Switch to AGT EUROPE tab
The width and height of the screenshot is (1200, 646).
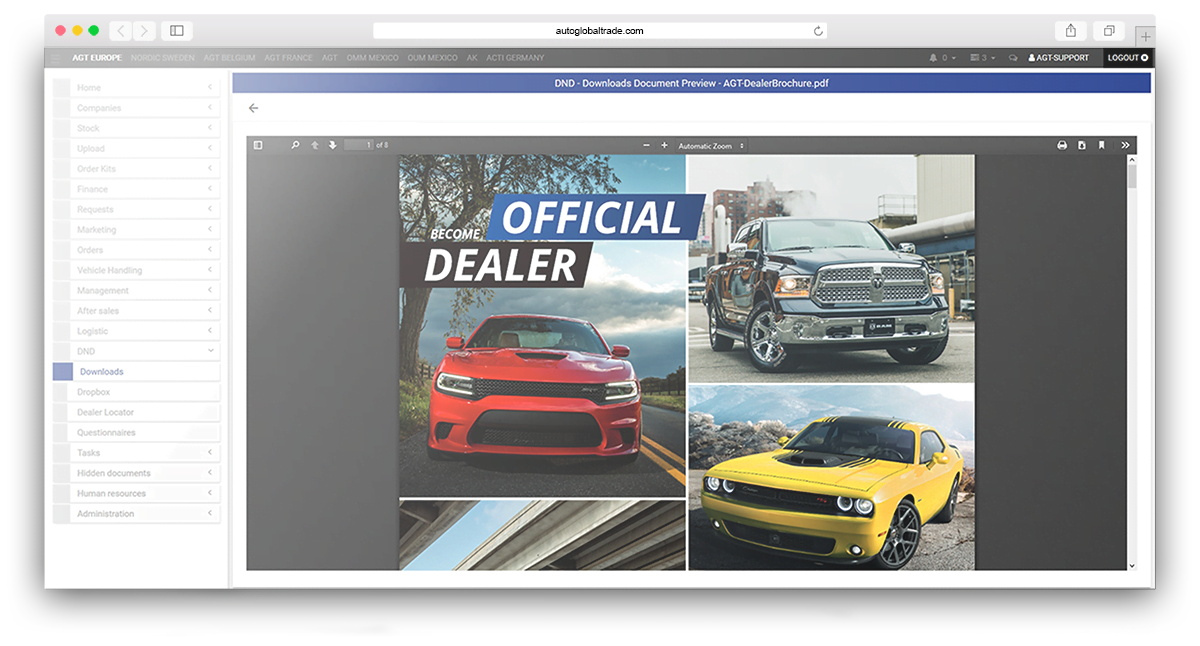[x=95, y=58]
